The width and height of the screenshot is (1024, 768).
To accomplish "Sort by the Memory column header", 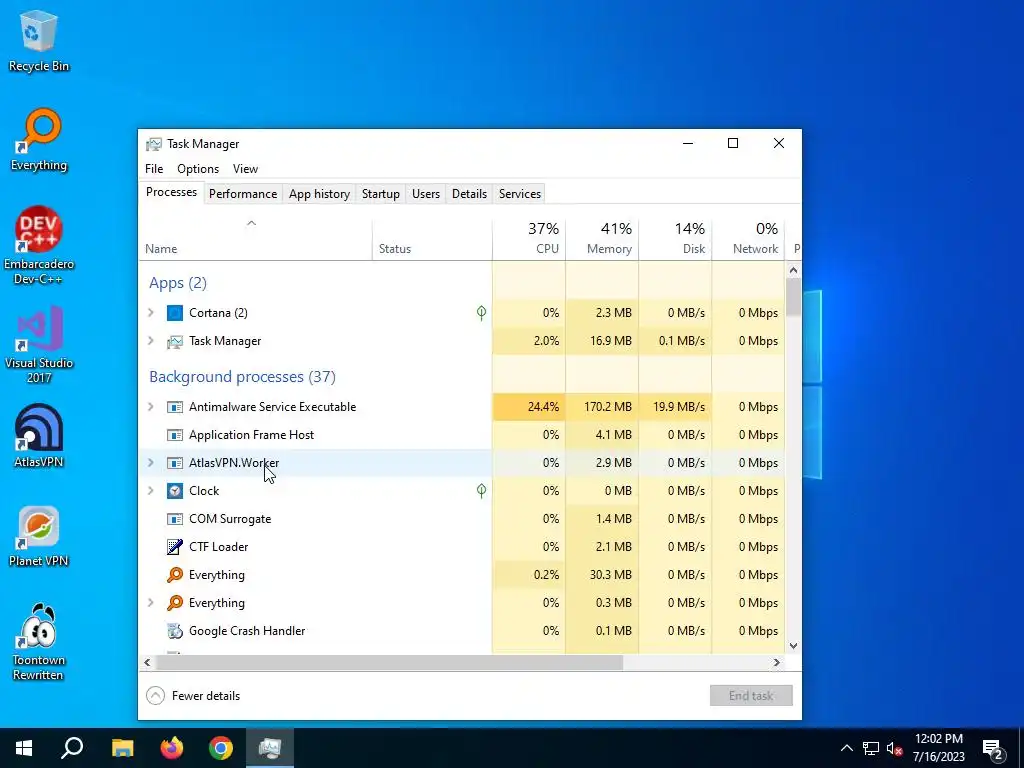I will [602, 239].
